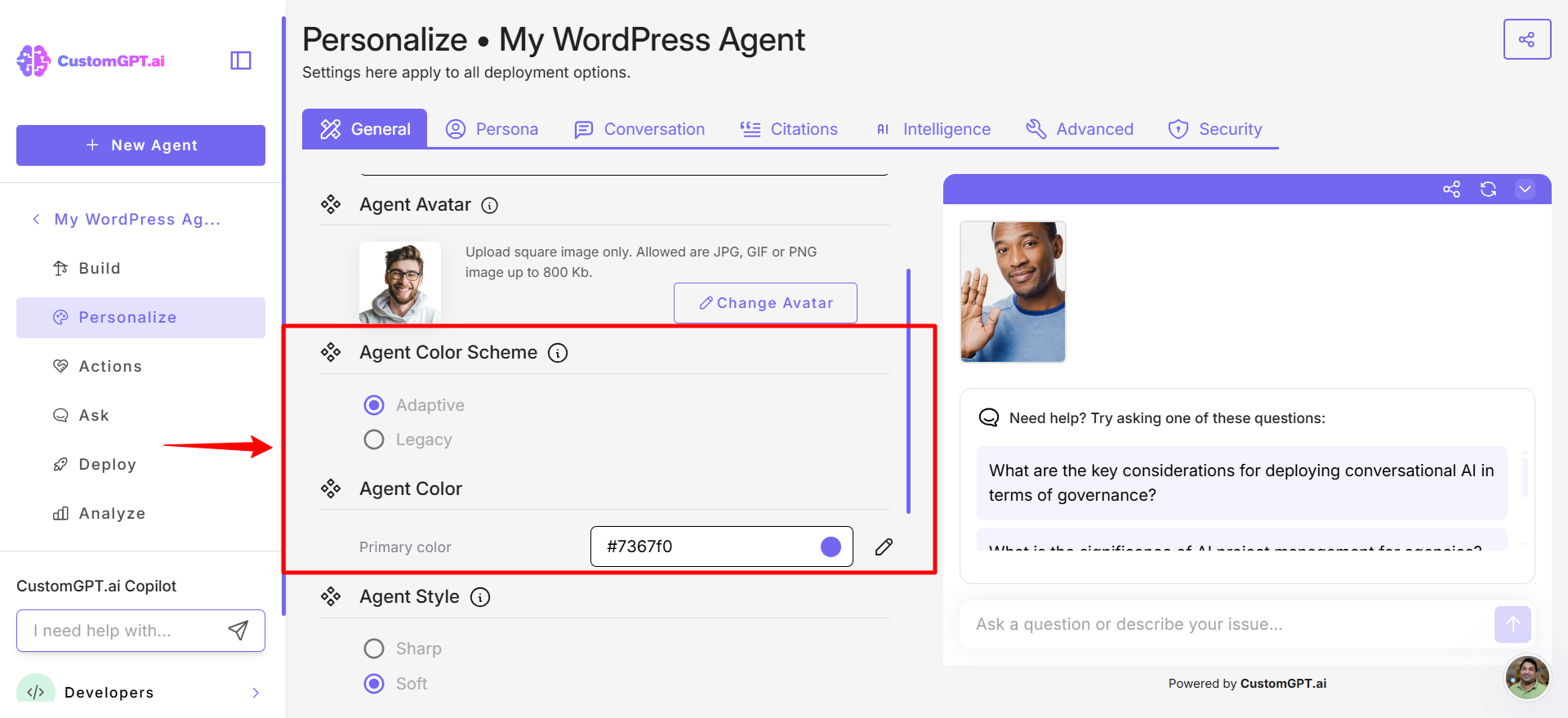The height and width of the screenshot is (718, 1568).
Task: Select Legacy color scheme radio
Action: pyautogui.click(x=374, y=439)
